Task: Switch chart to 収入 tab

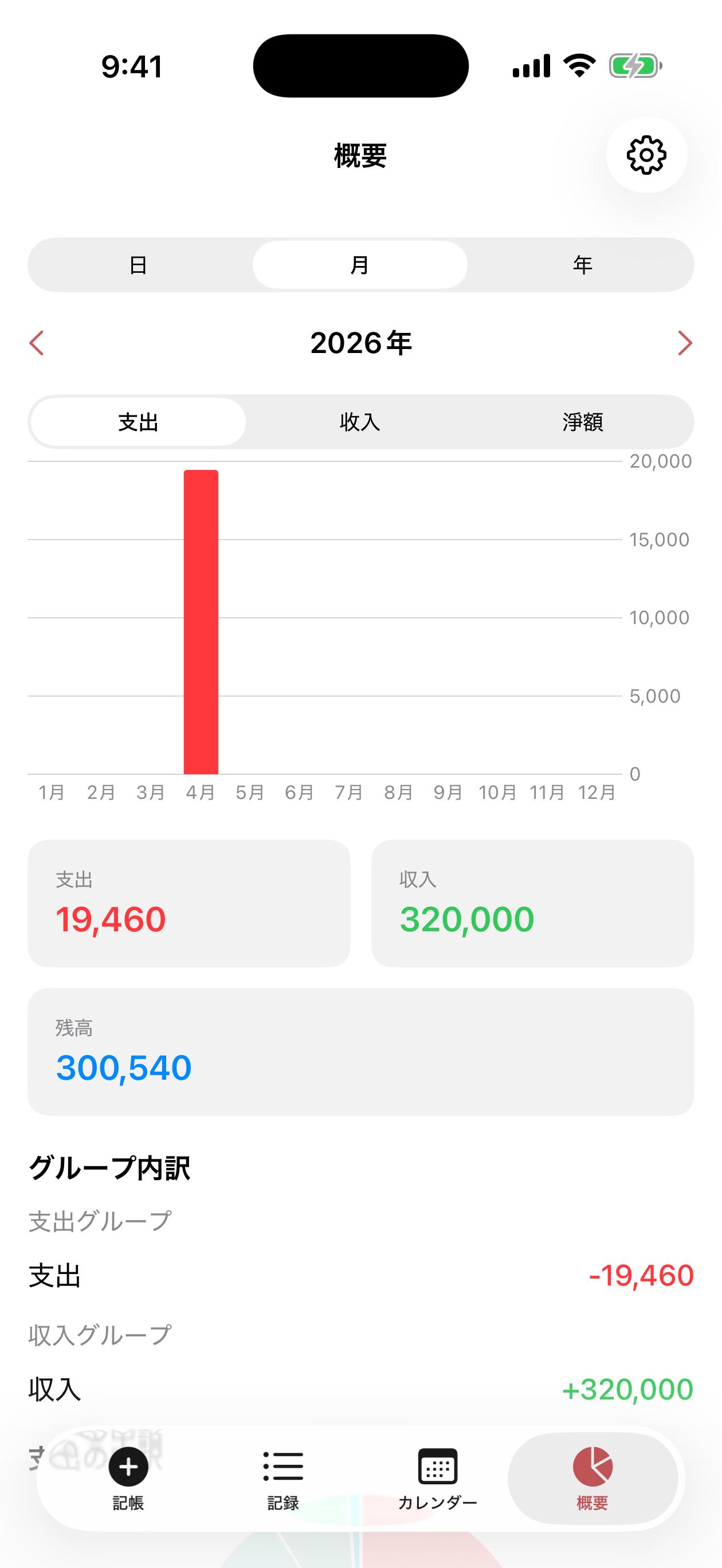Action: tap(360, 422)
